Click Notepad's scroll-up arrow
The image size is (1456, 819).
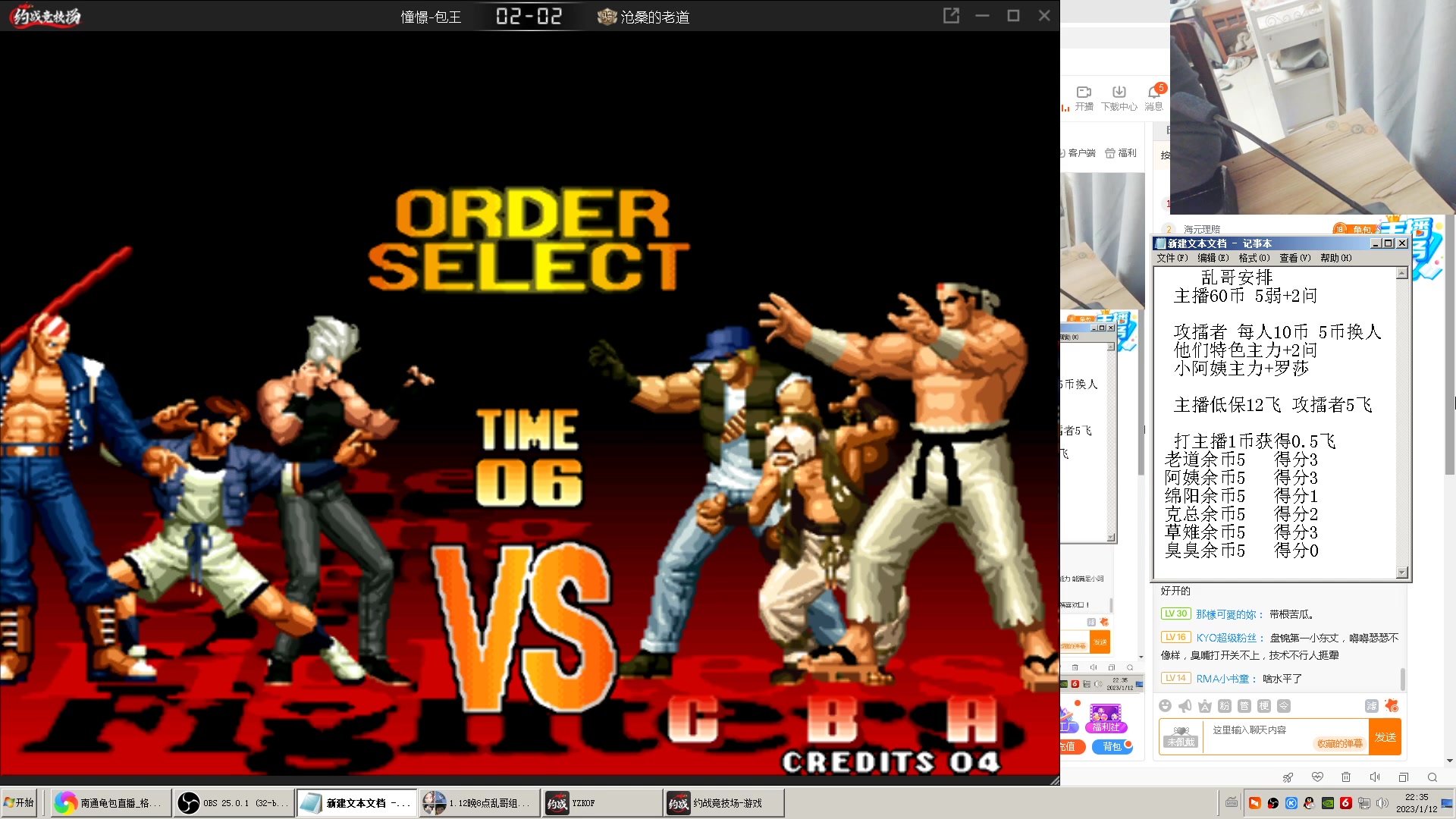pyautogui.click(x=1402, y=273)
